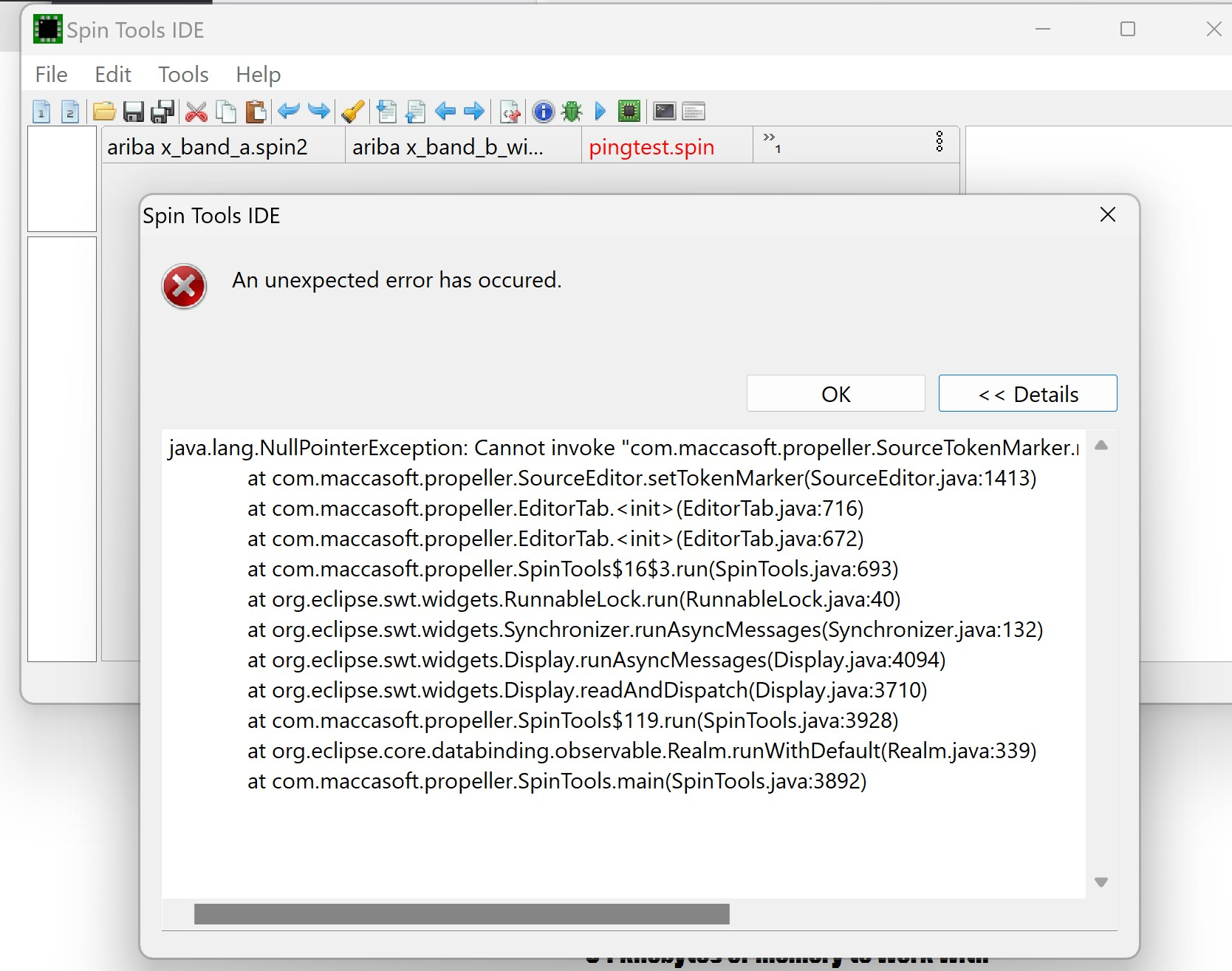This screenshot has height=971, width=1232.
Task: Navigate back with blue left arrow
Action: pyautogui.click(x=445, y=112)
